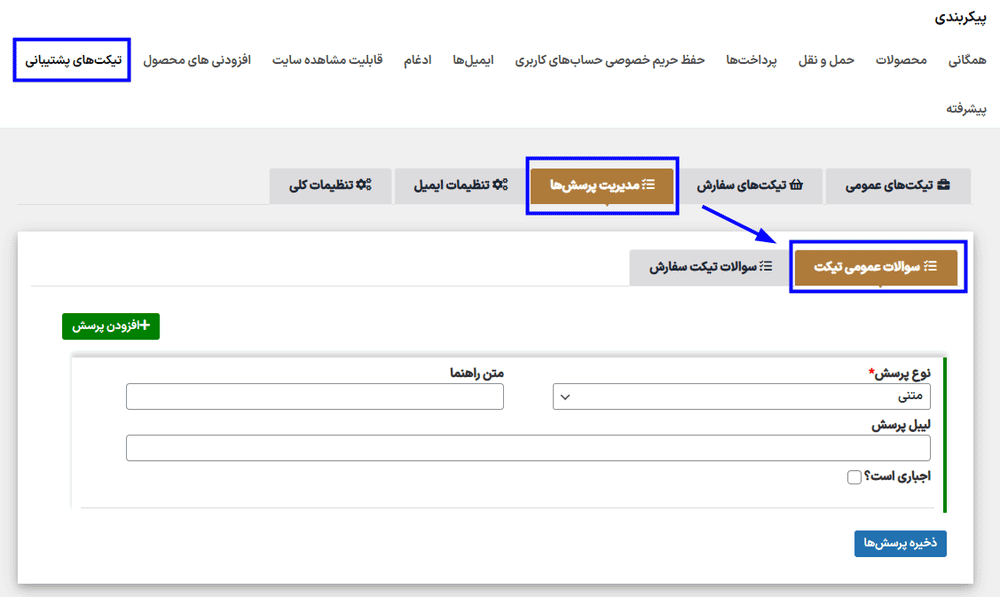The height and width of the screenshot is (597, 1000).
Task: Open the همگانی tab
Action: (x=967, y=60)
